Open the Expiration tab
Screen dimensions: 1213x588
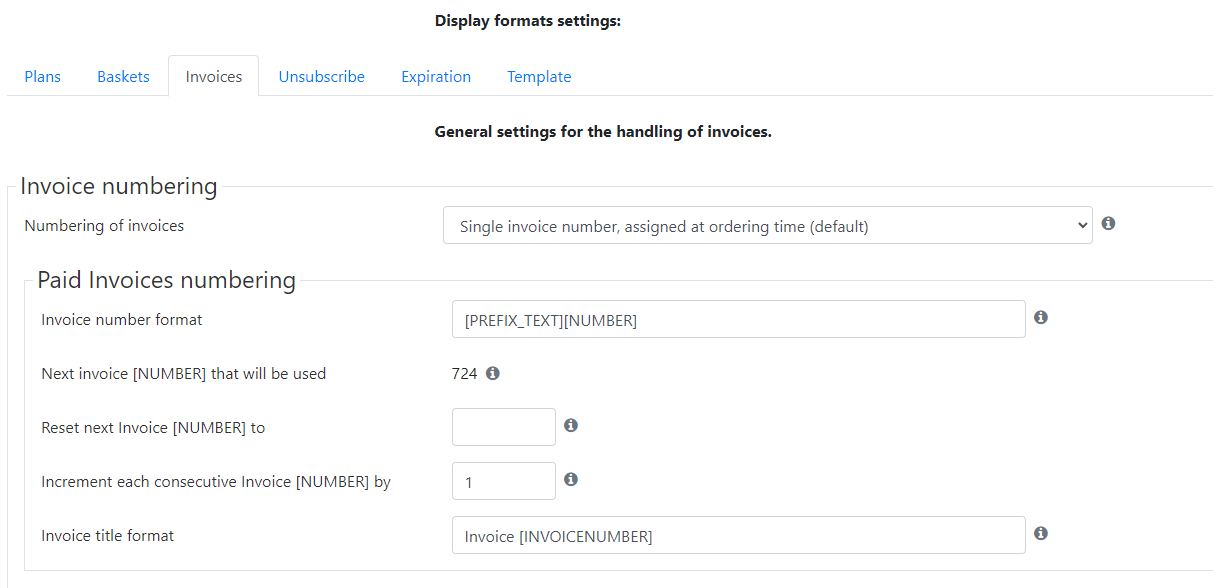click(x=436, y=76)
